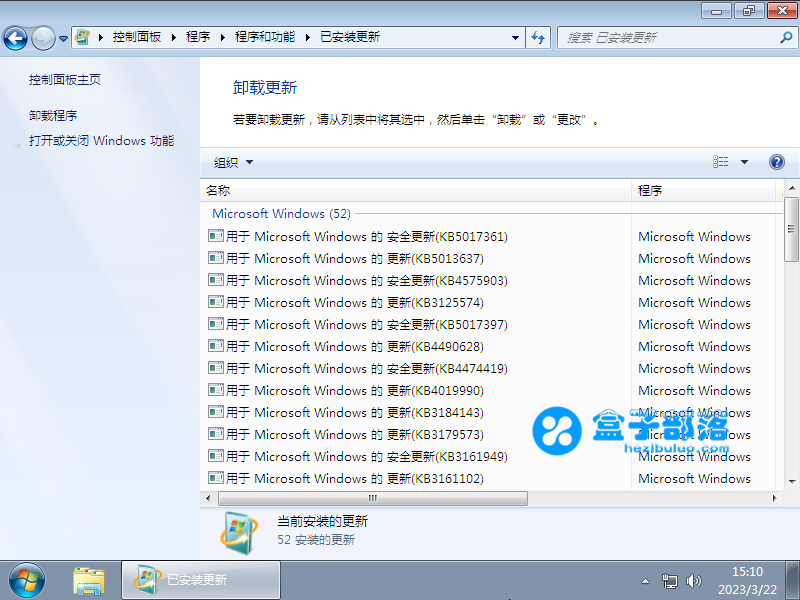Click the horizontal scrollbar thumb

tap(373, 498)
